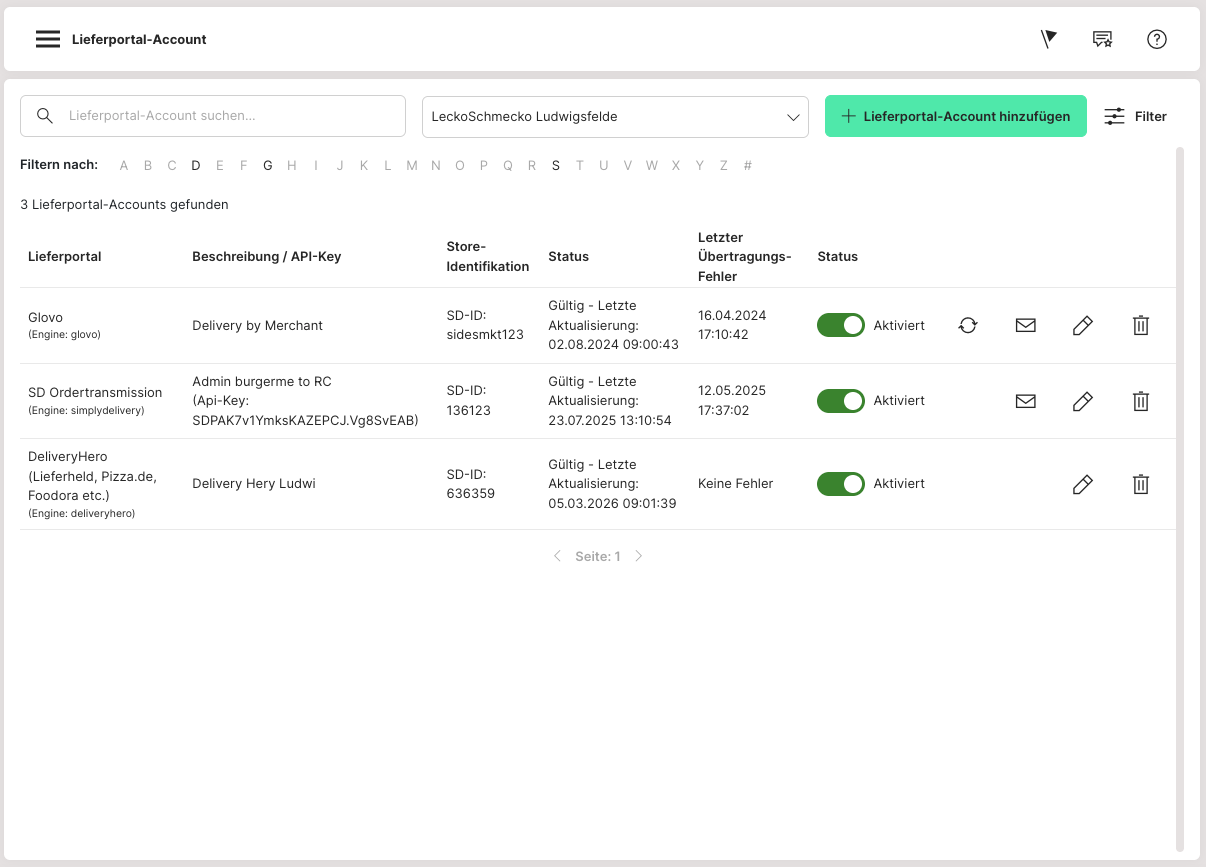The width and height of the screenshot is (1206, 867).
Task: Click mail icon for SD Ordertransmission
Action: point(1025,401)
